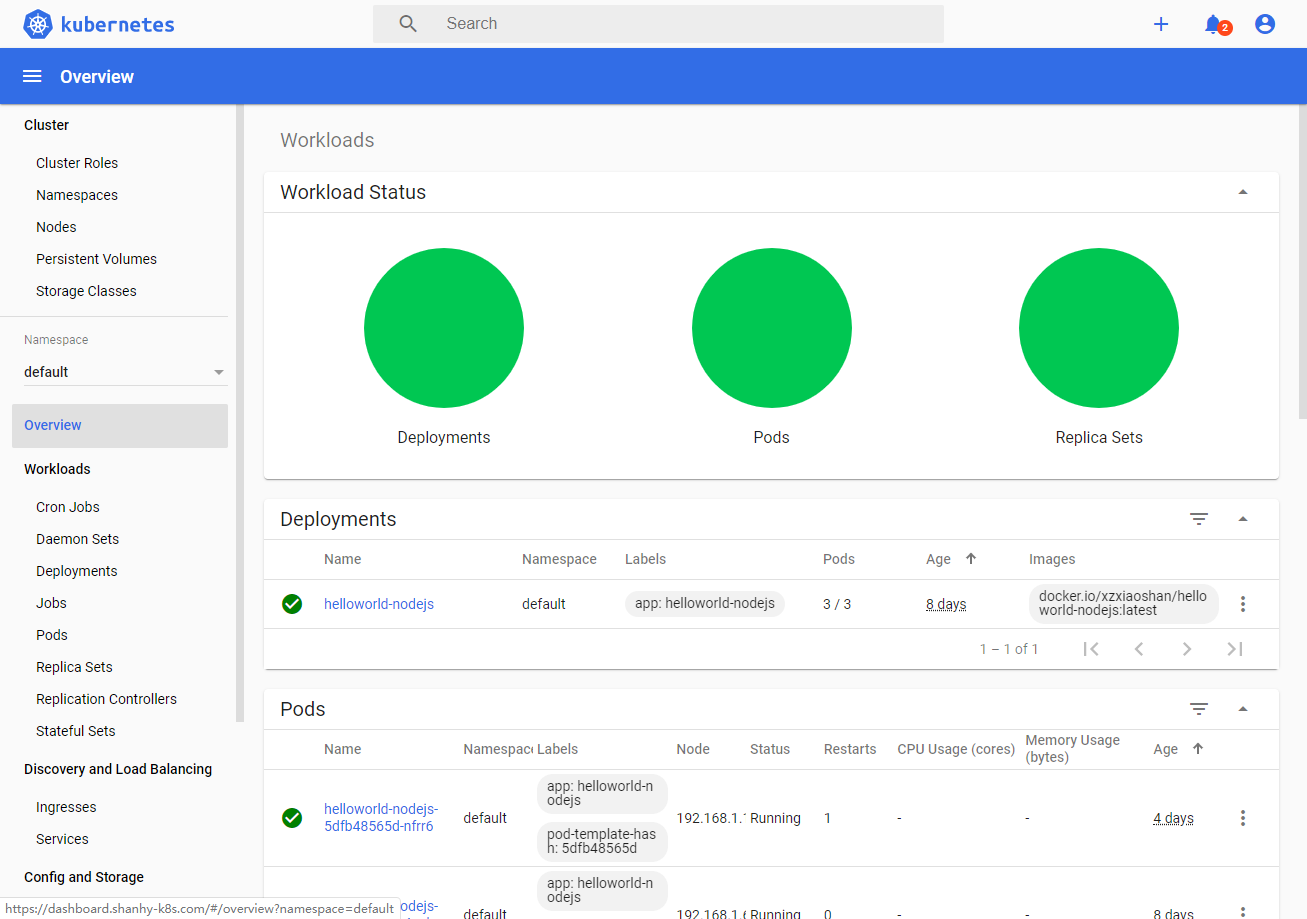This screenshot has width=1307, height=919.
Task: Click Workloads section heading in sidebar
Action: pyautogui.click(x=57, y=469)
